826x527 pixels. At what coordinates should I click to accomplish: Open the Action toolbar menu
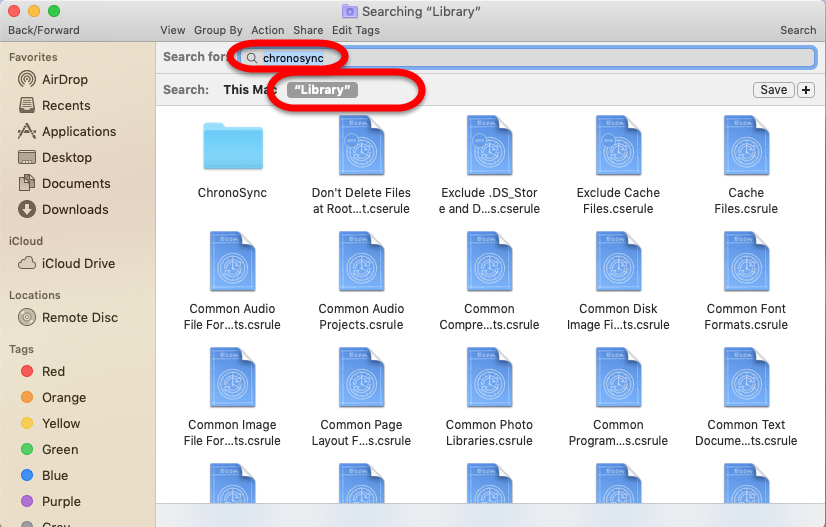(x=267, y=30)
